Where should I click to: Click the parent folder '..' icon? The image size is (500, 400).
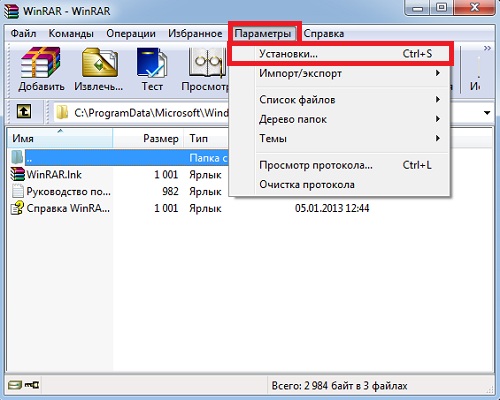click(17, 157)
